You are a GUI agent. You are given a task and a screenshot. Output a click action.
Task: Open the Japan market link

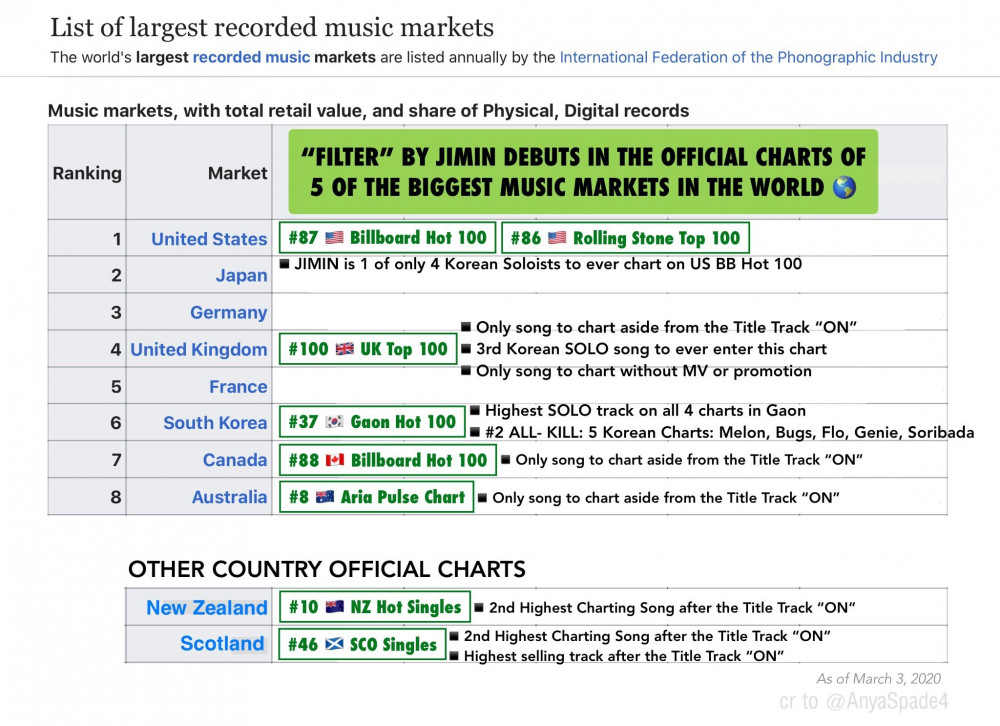(x=241, y=276)
